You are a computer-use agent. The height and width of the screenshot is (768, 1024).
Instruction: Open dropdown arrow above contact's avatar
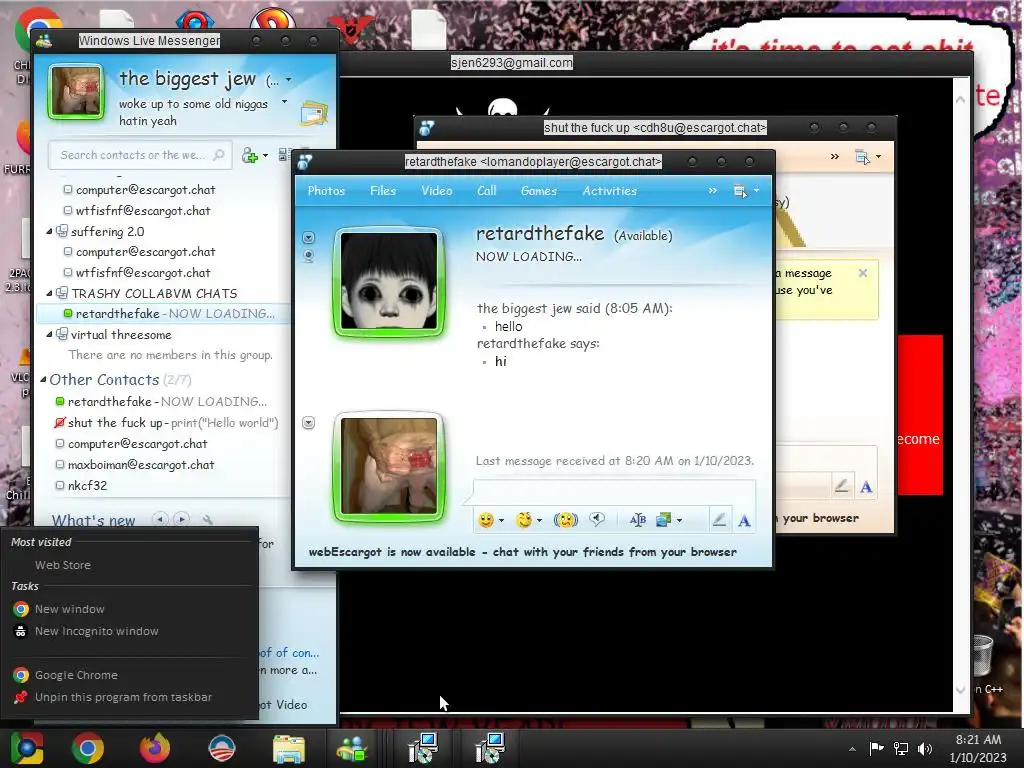tap(309, 237)
